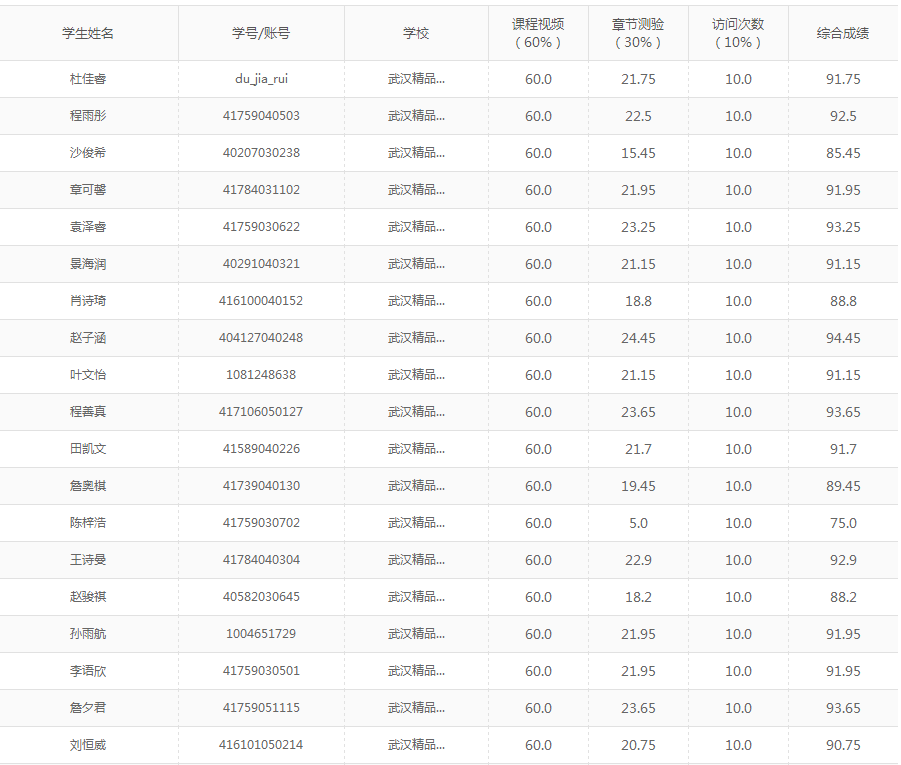Select student name 王诗曼
This screenshot has height=765, width=901.
tap(88, 560)
